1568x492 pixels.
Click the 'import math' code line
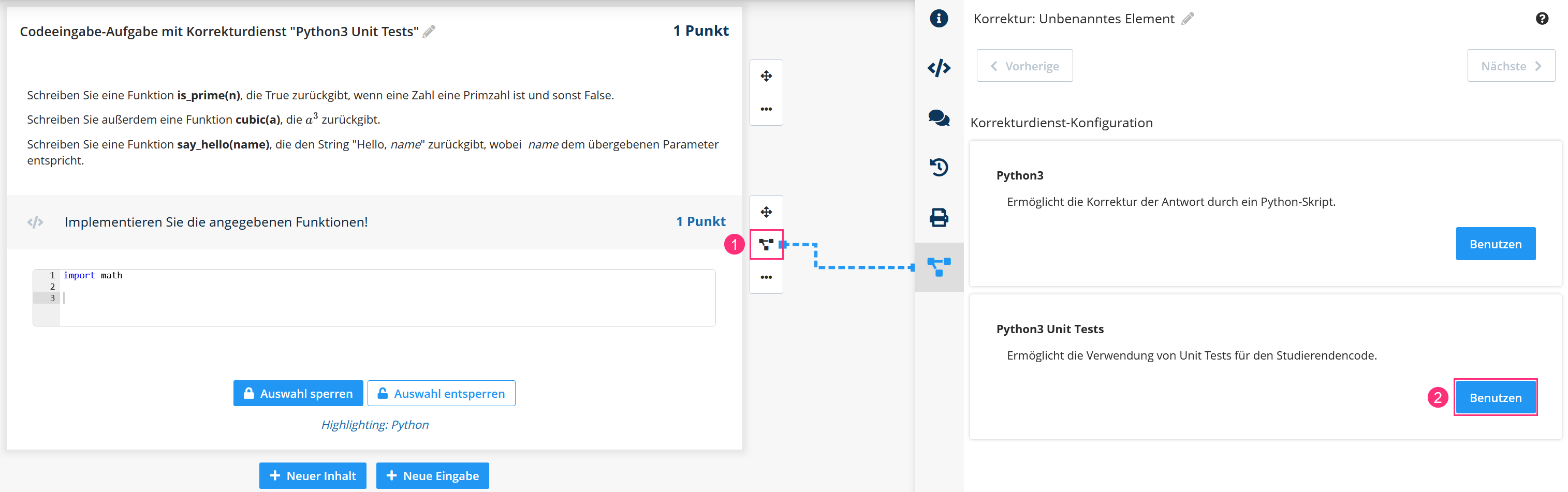pos(93,276)
